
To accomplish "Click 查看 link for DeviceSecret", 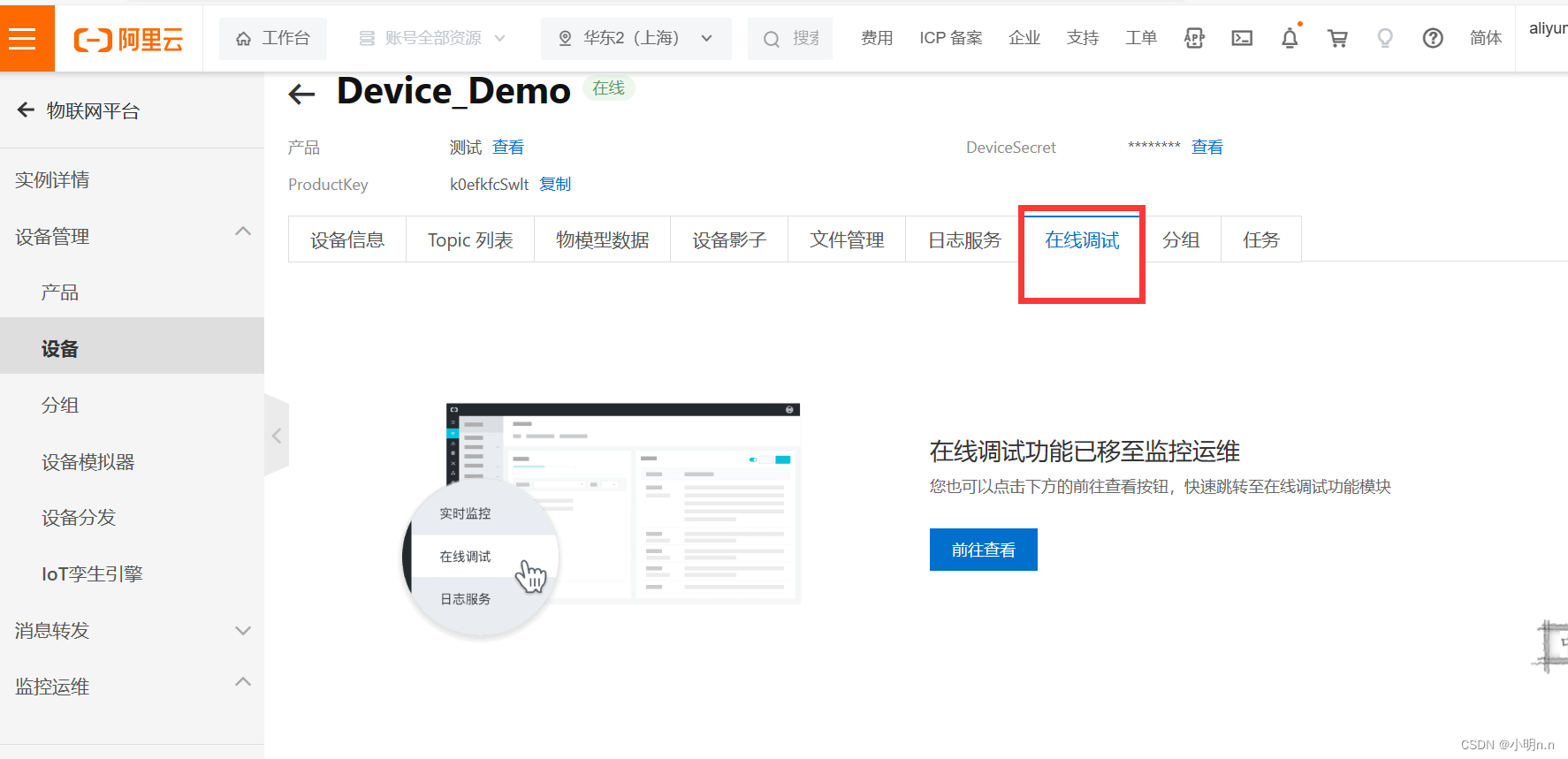I will pyautogui.click(x=1207, y=147).
